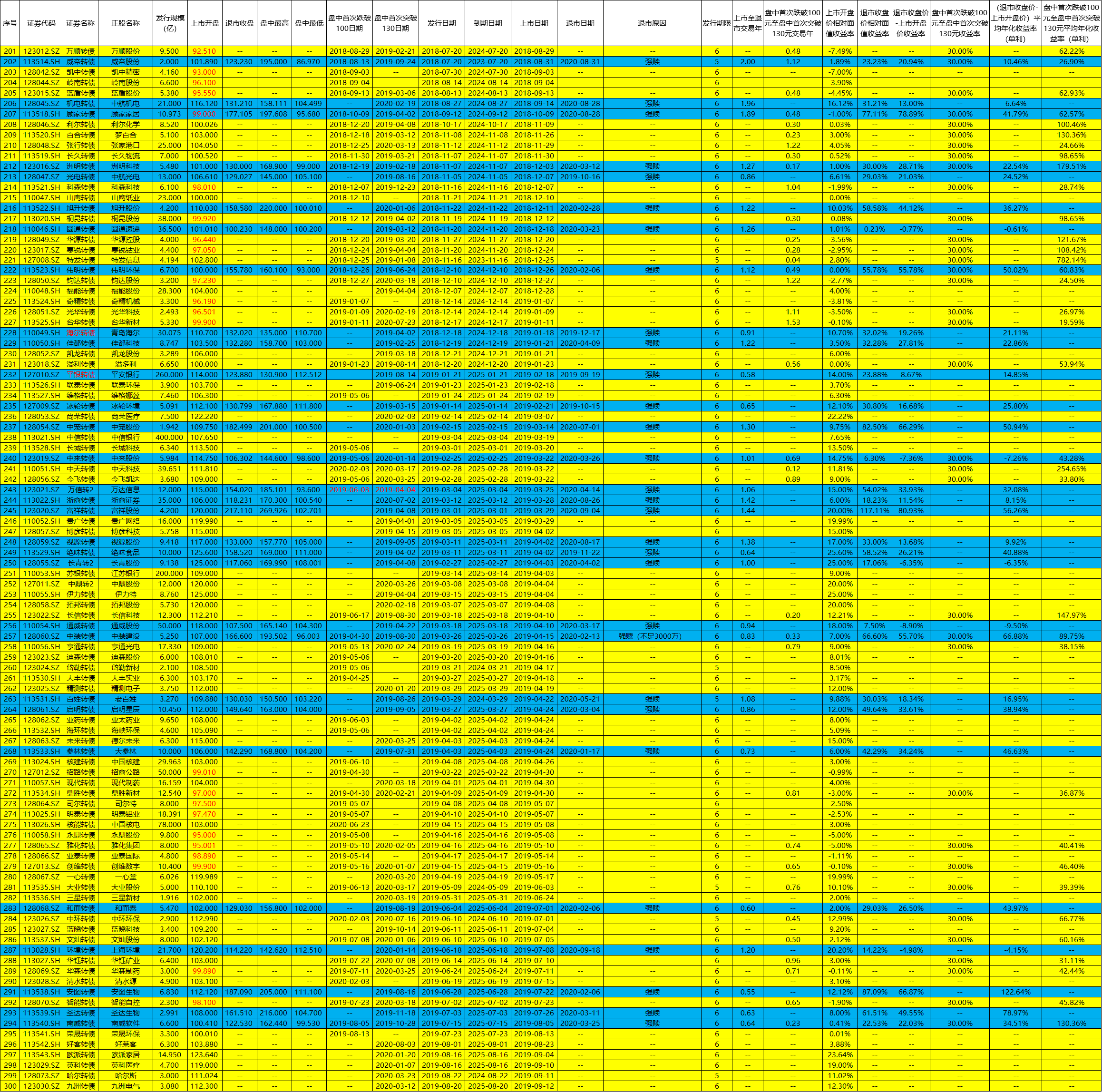Click the 122.64% annualized return cell
Viewport: 1102px width, 1092px height.
pos(1015,992)
